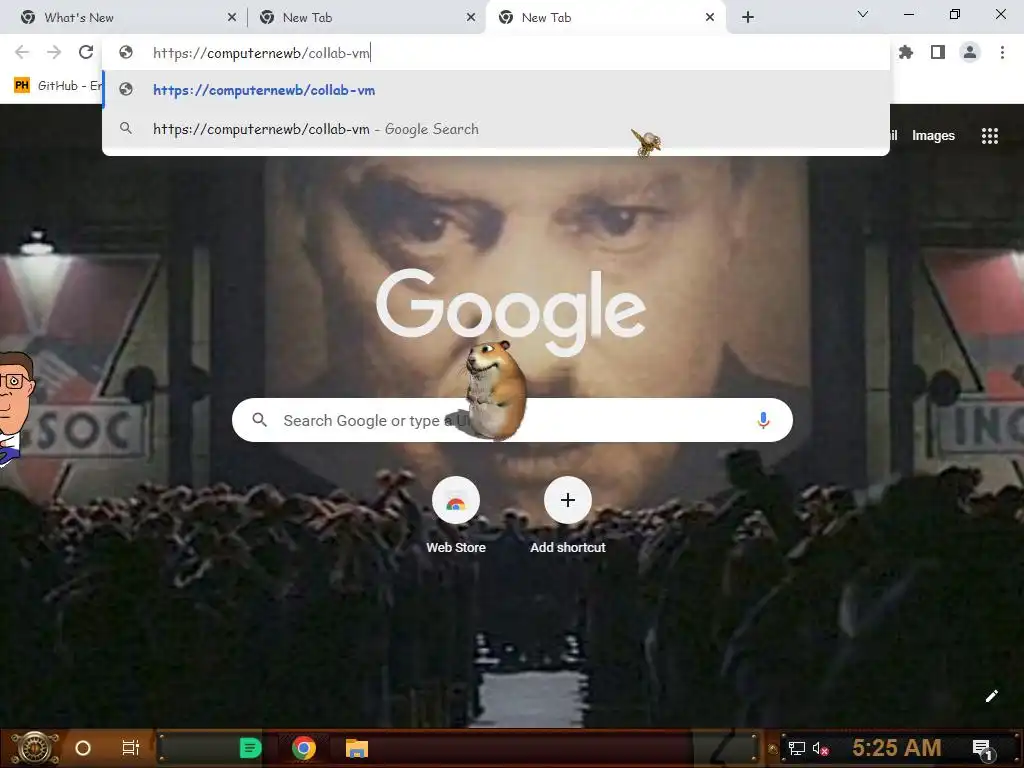Toggle the Chrome side panel
The height and width of the screenshot is (768, 1024).
coord(938,52)
